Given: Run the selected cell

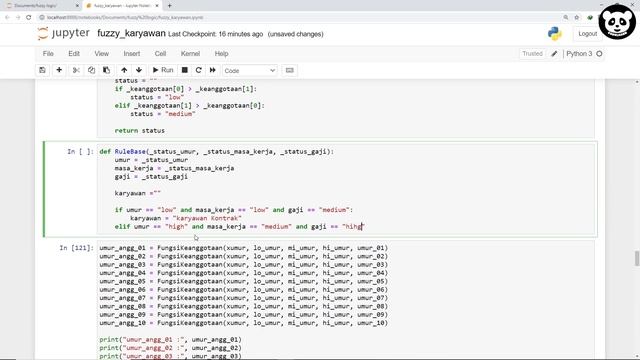Looking at the screenshot, I should point(163,70).
